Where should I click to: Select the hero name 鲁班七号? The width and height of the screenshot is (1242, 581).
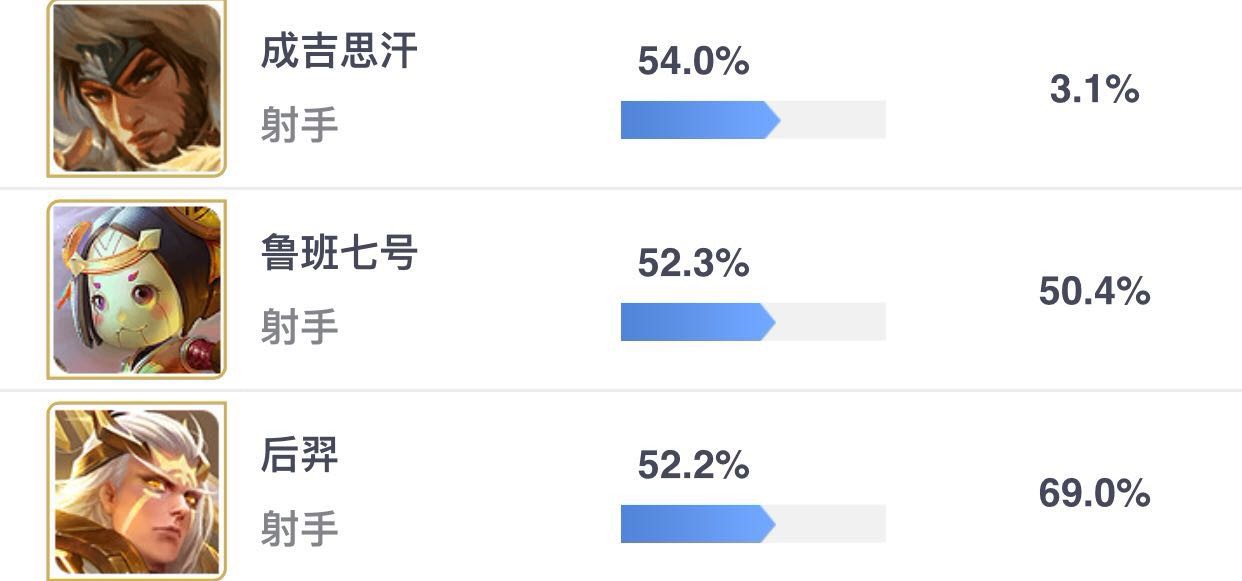[x=339, y=253]
